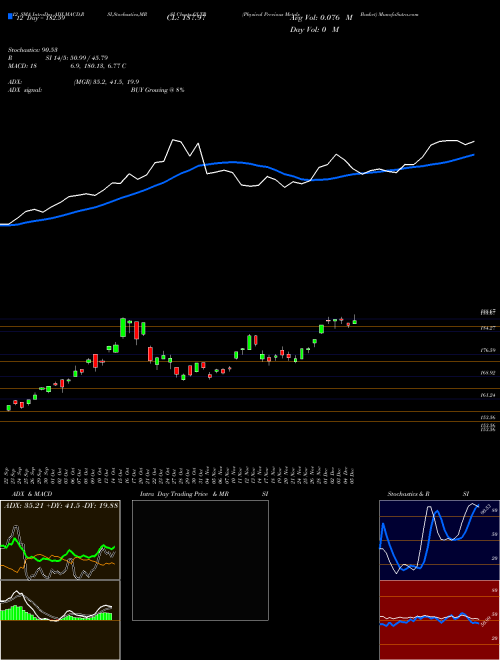
Task: Click the 'BUY Growing @ 8%' ADX signal
Action: 157,90
